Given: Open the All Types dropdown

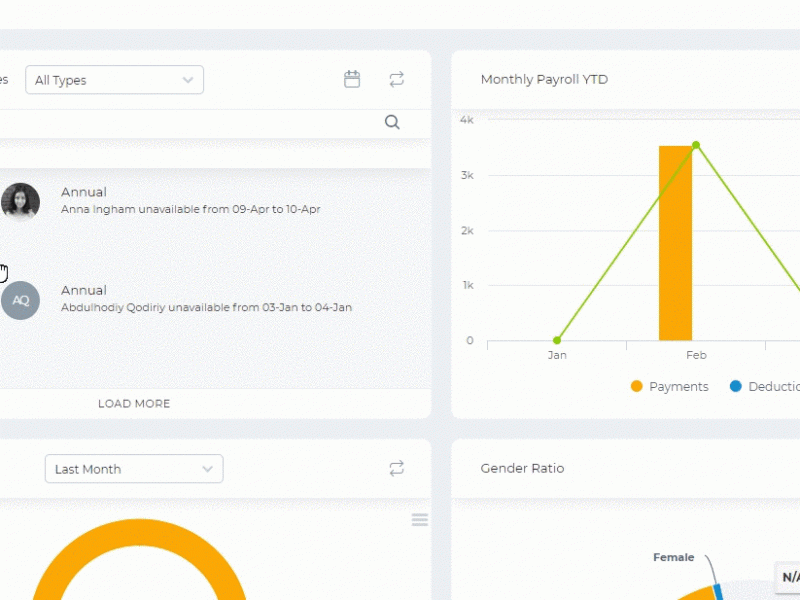Looking at the screenshot, I should coord(114,80).
